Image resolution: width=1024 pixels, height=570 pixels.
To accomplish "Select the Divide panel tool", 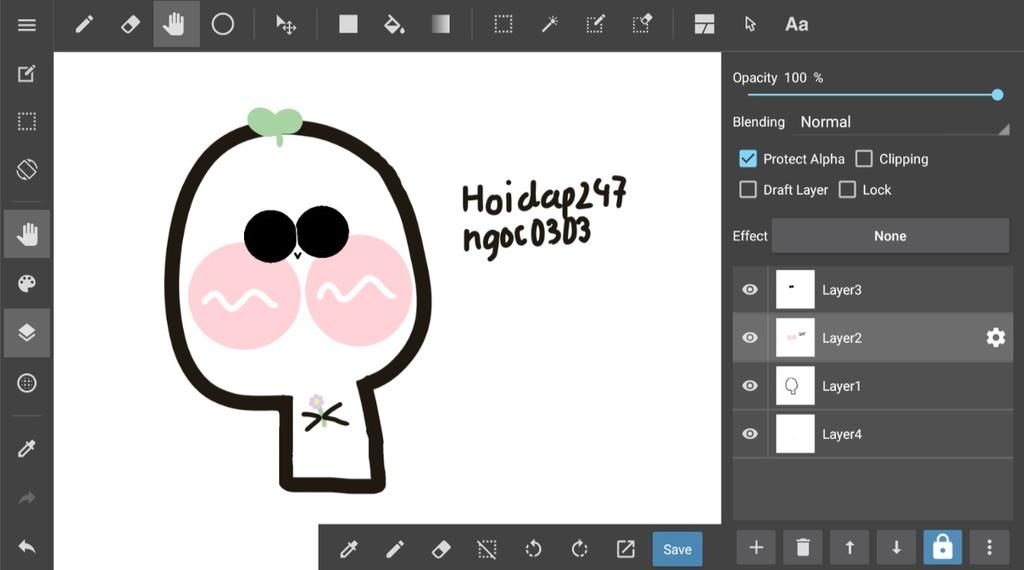I will [x=704, y=25].
